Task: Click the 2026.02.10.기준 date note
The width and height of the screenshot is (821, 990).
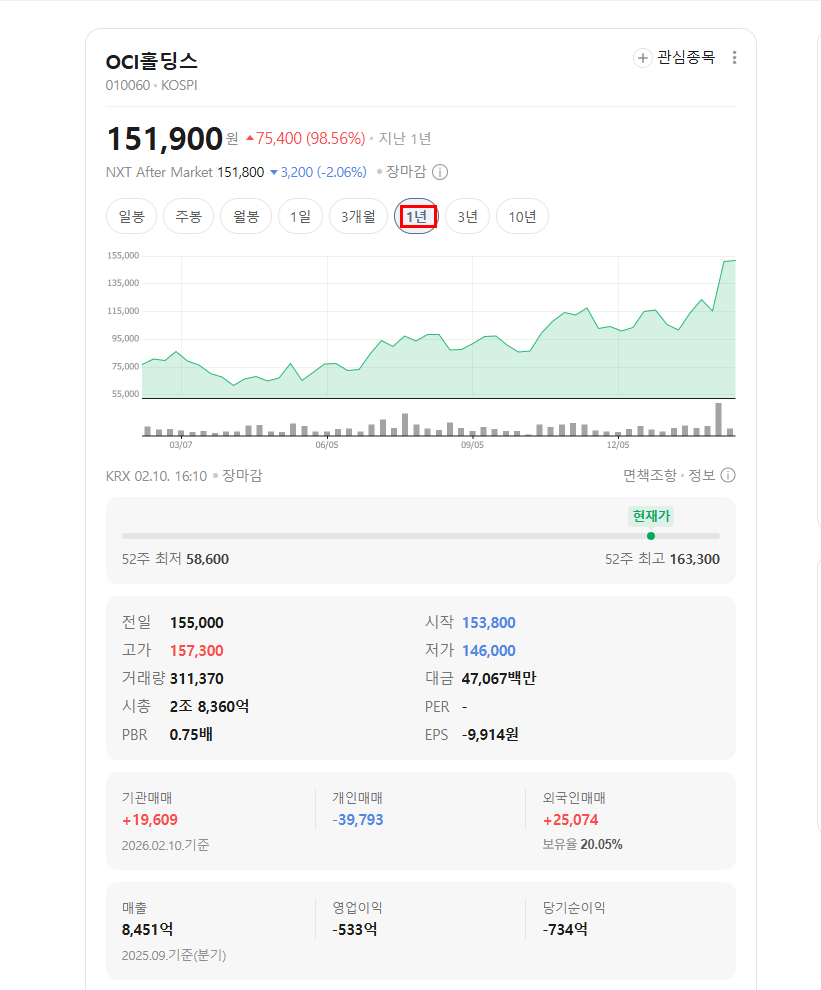Action: (x=165, y=845)
